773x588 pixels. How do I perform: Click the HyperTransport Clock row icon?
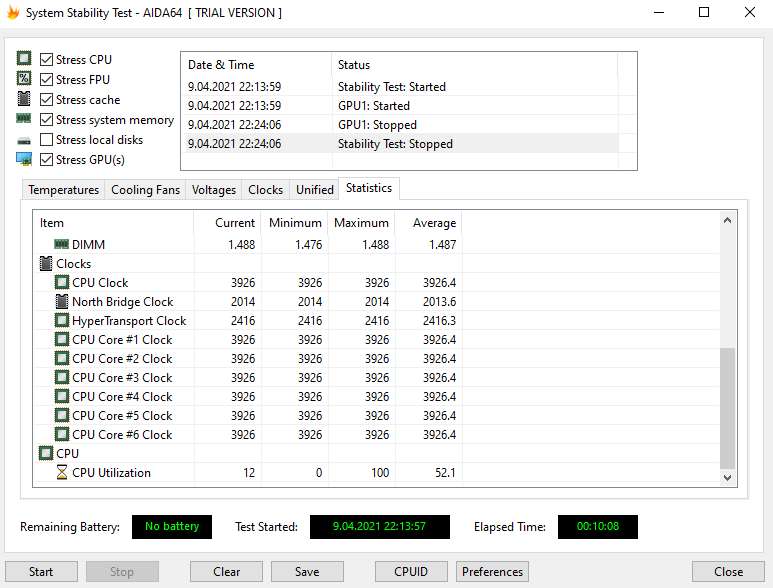click(62, 320)
